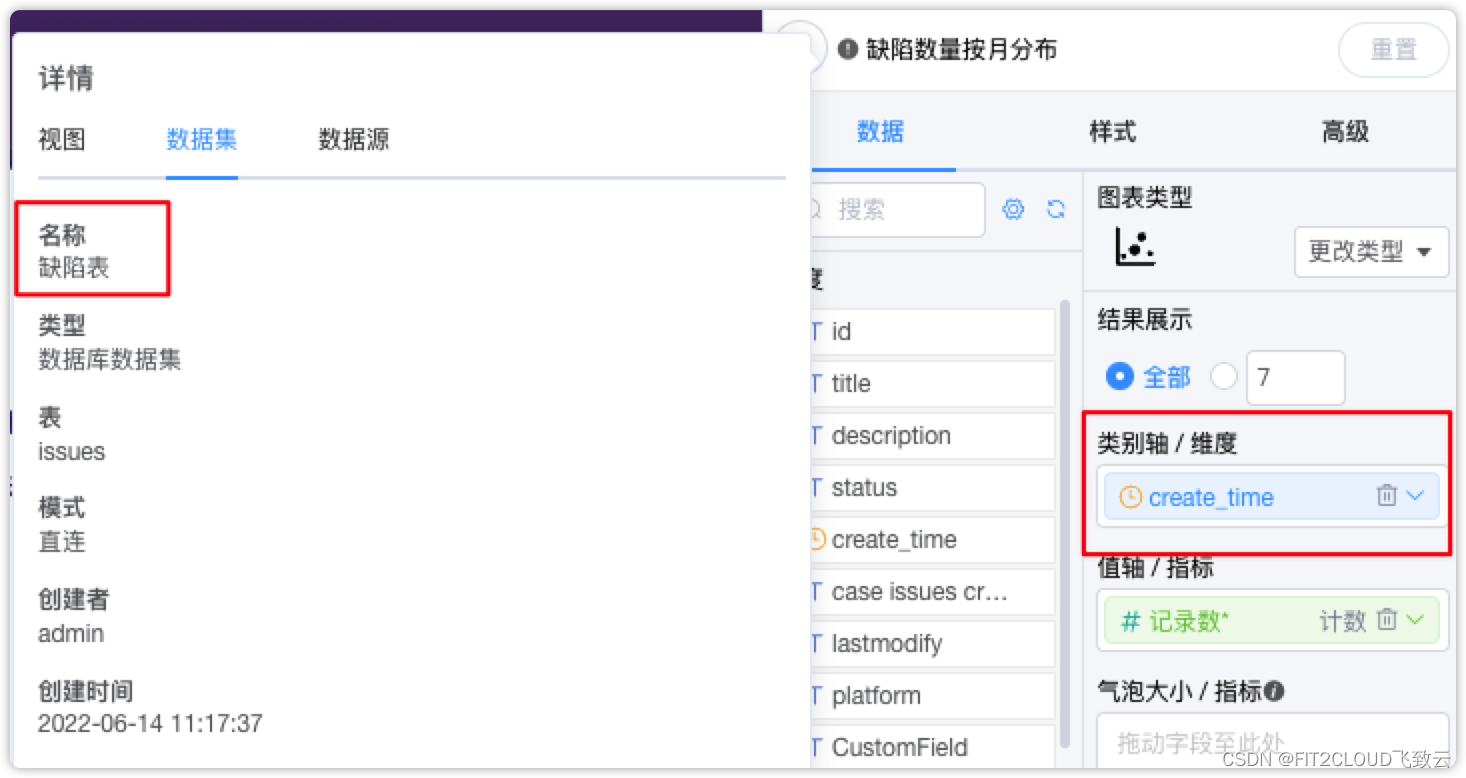Image resolution: width=1466 pixels, height=778 pixels.
Task: Click the chart title 缺陷数量按月分布
Action: point(962,50)
